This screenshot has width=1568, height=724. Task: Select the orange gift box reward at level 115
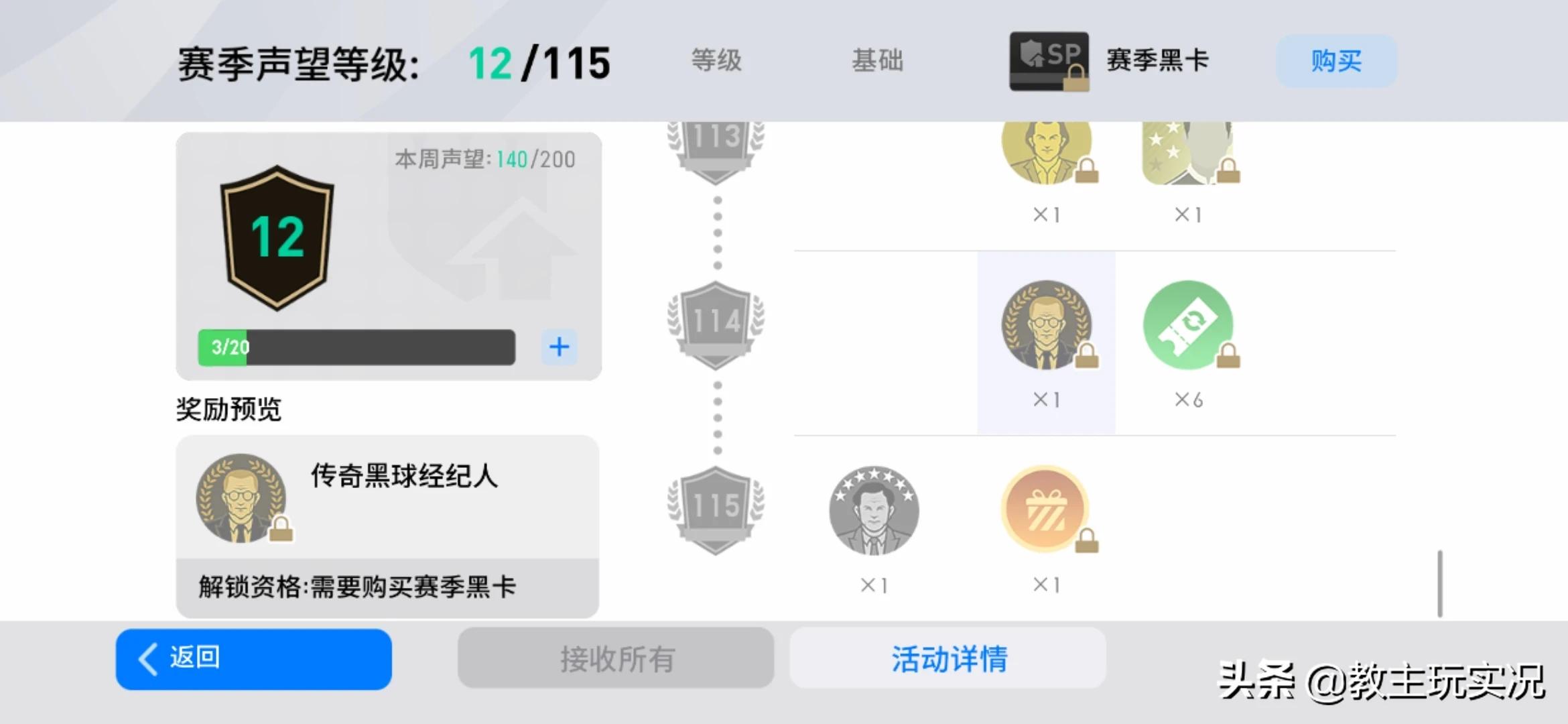click(1045, 509)
